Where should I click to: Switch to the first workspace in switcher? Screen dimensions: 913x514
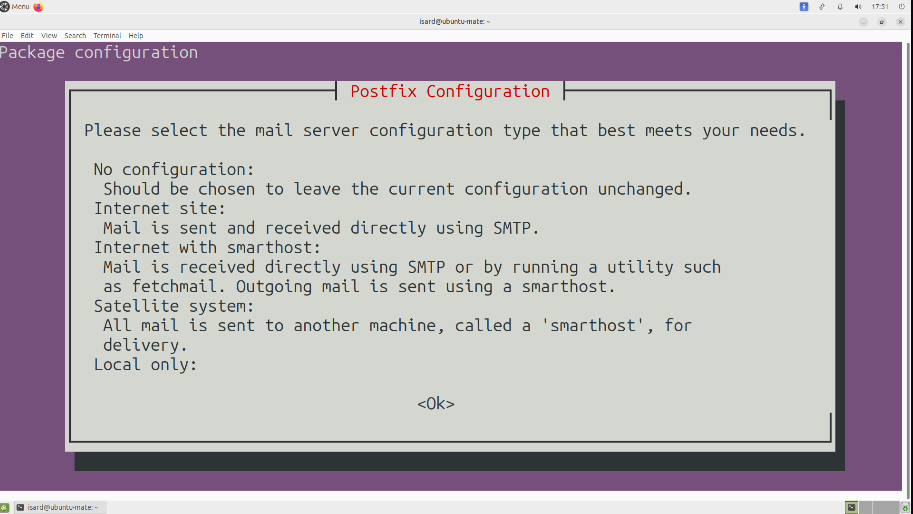click(x=851, y=508)
